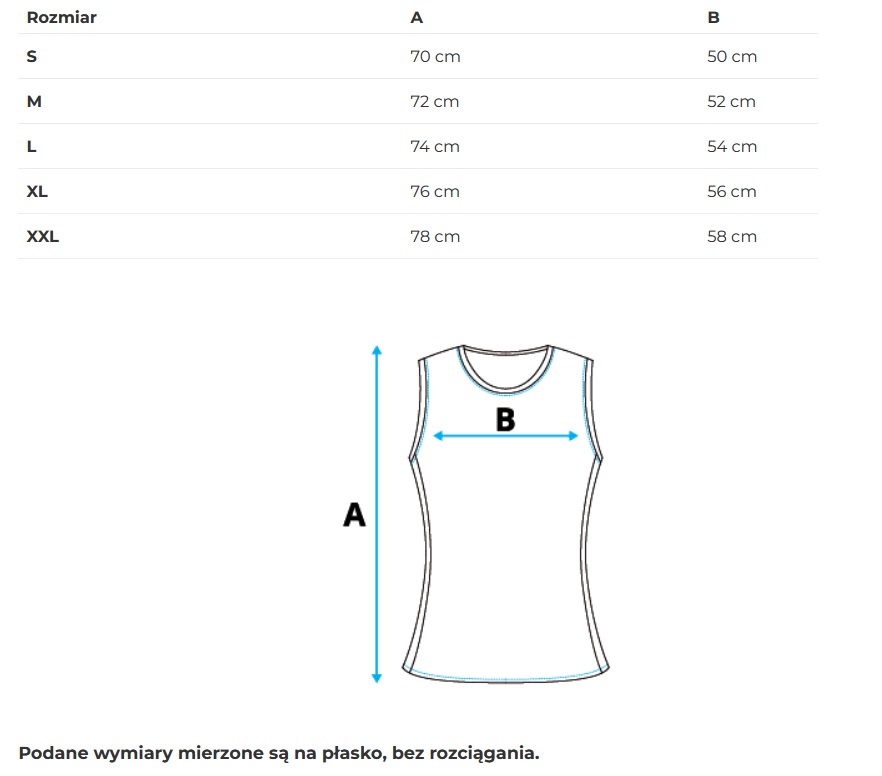This screenshot has width=882, height=776.
Task: Click the 52 cm value for size M
Action: (731, 102)
